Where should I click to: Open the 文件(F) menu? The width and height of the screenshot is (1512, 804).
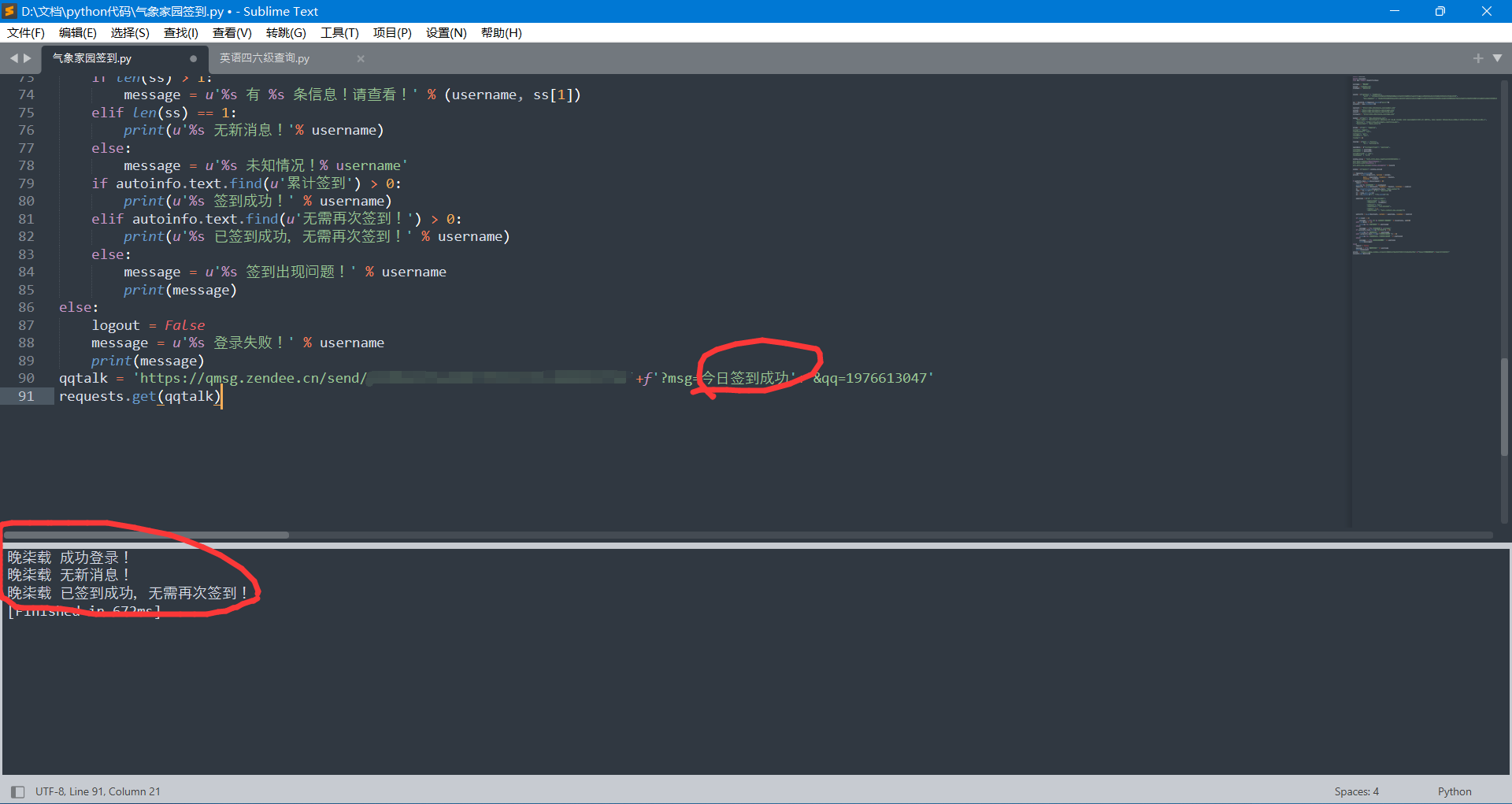pos(25,32)
